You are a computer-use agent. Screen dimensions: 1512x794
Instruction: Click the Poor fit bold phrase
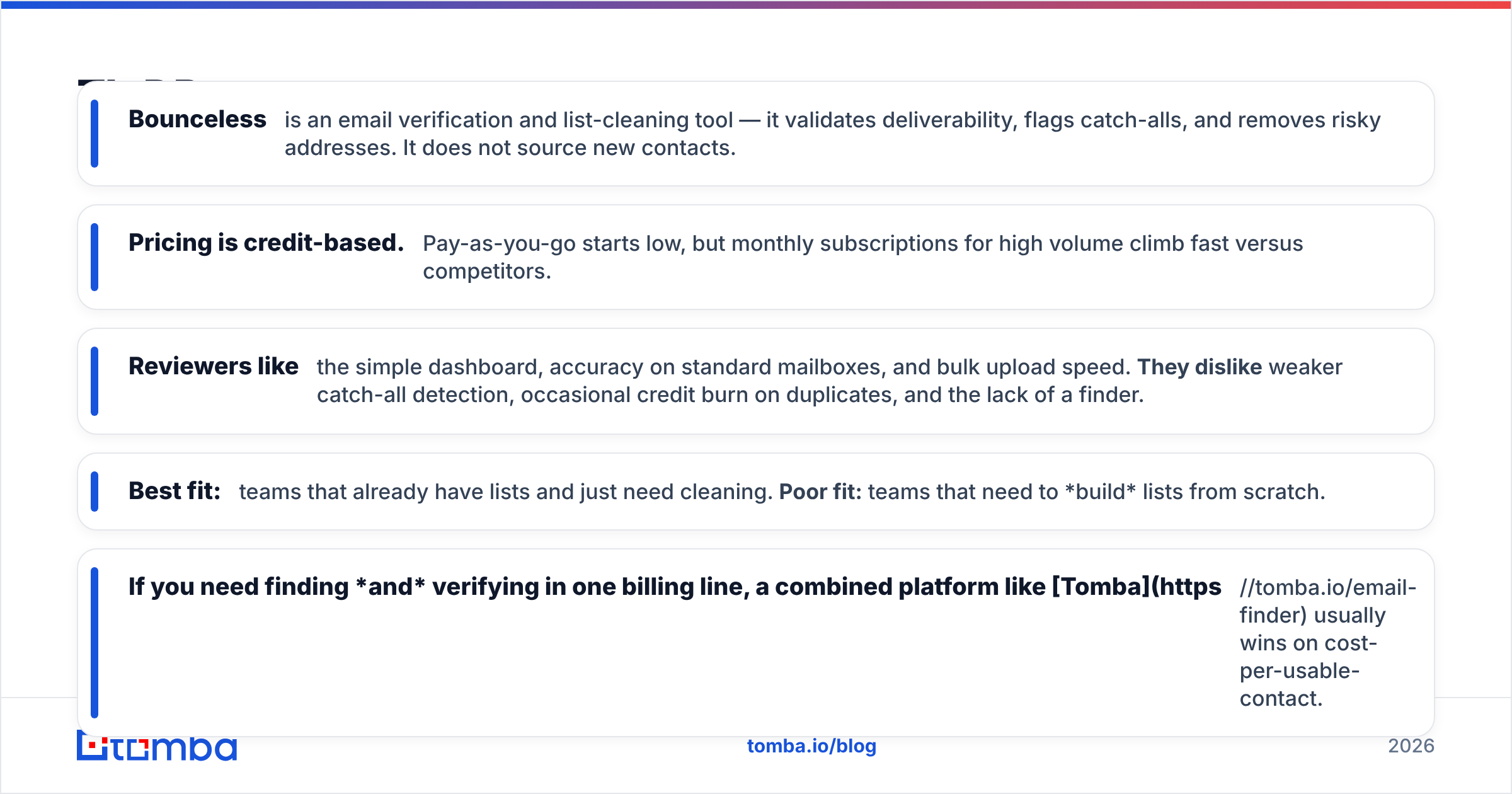point(820,492)
